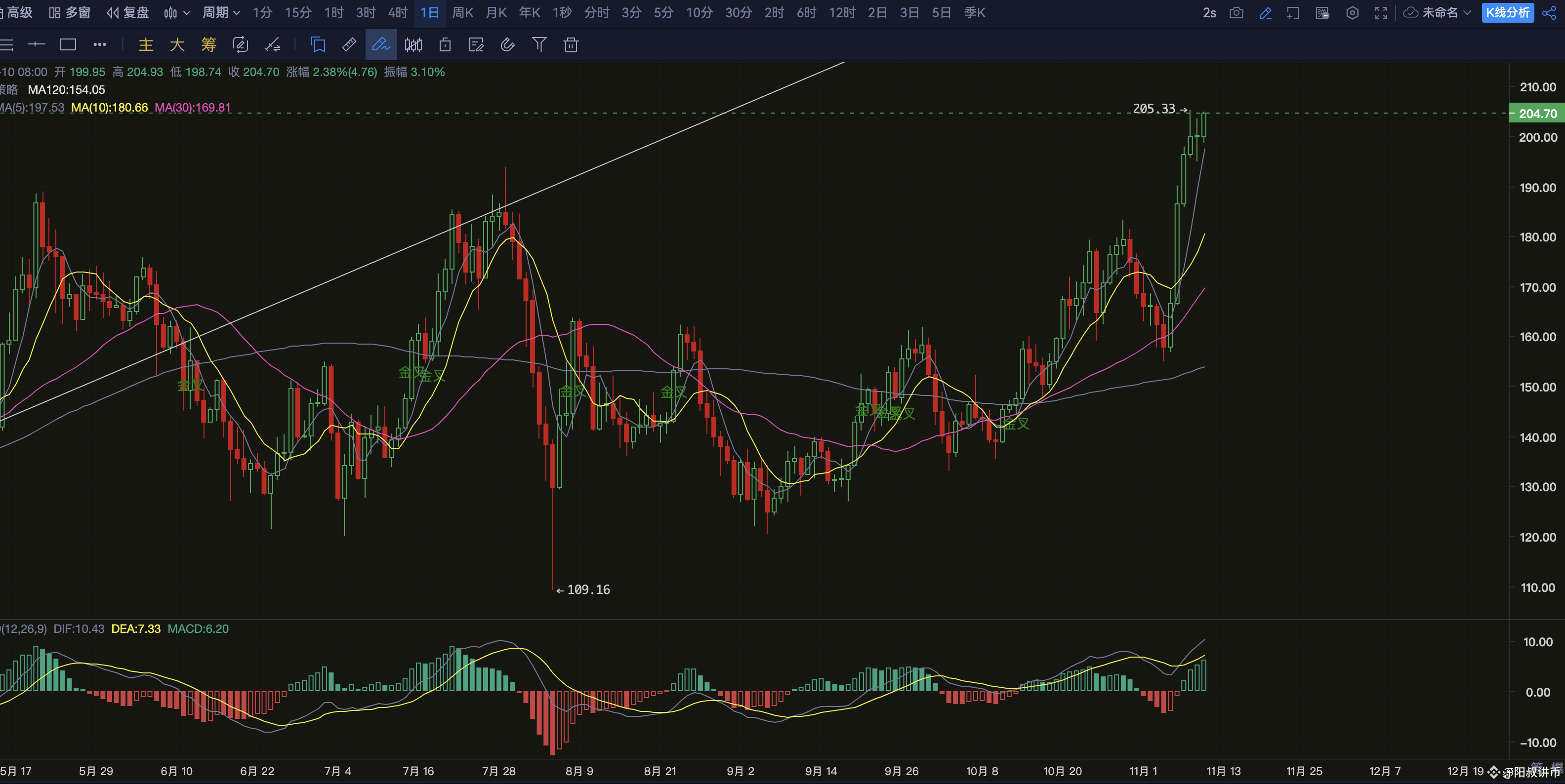The width and height of the screenshot is (1565, 784).
Task: Click the refresh-edit cycle icon
Action: (x=241, y=44)
